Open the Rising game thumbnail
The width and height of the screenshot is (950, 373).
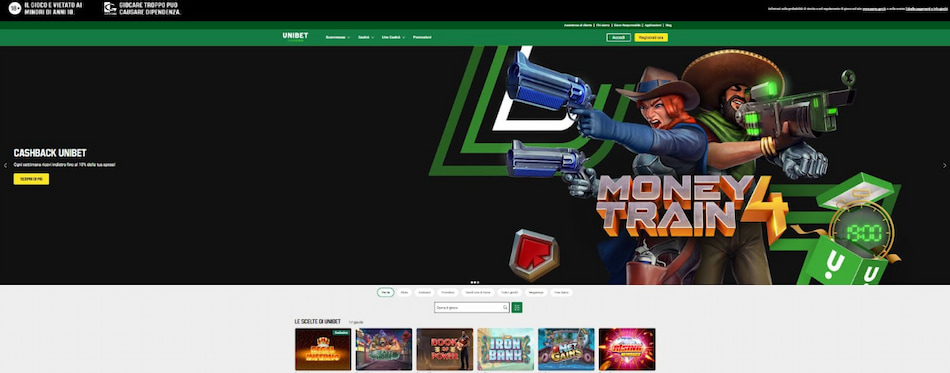(627, 349)
